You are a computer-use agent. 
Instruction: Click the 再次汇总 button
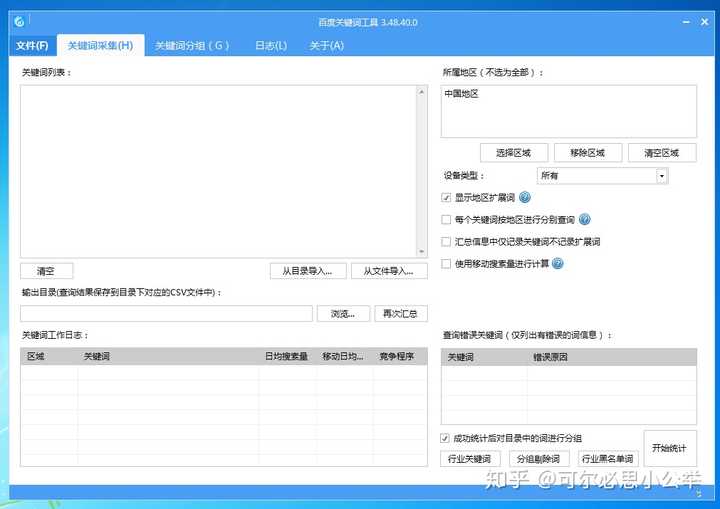[401, 314]
